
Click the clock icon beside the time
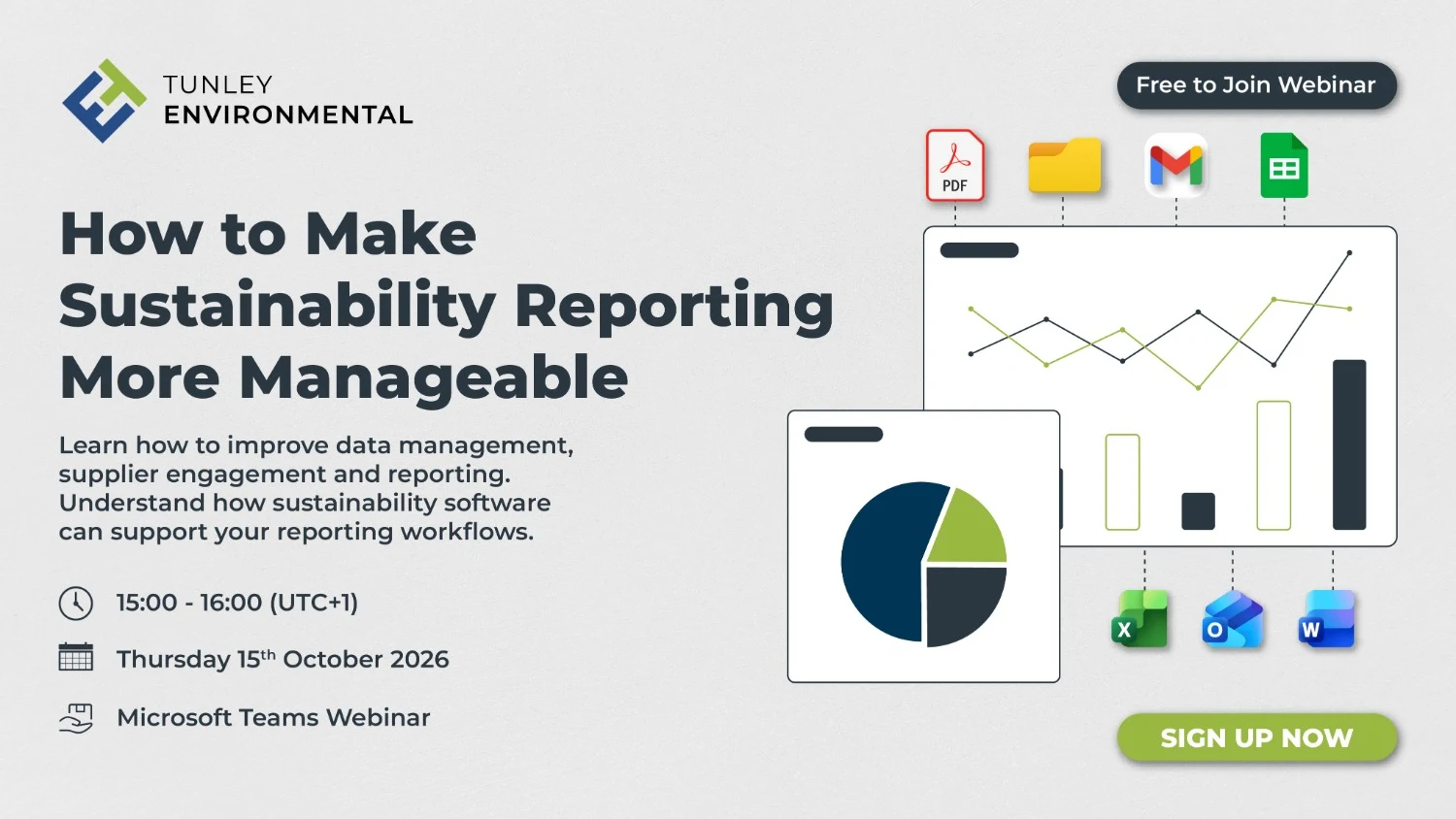click(76, 604)
